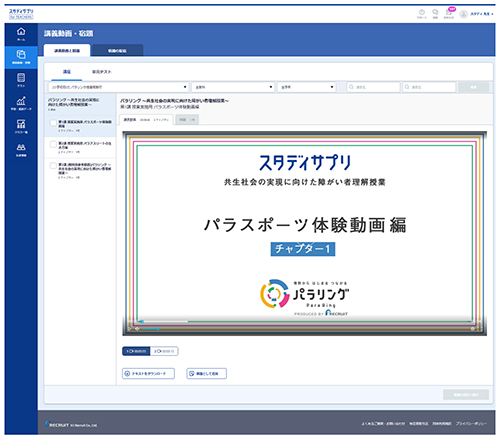Click the video title slide thumbnail
This screenshot has width=500, height=437.
pyautogui.click(x=305, y=233)
